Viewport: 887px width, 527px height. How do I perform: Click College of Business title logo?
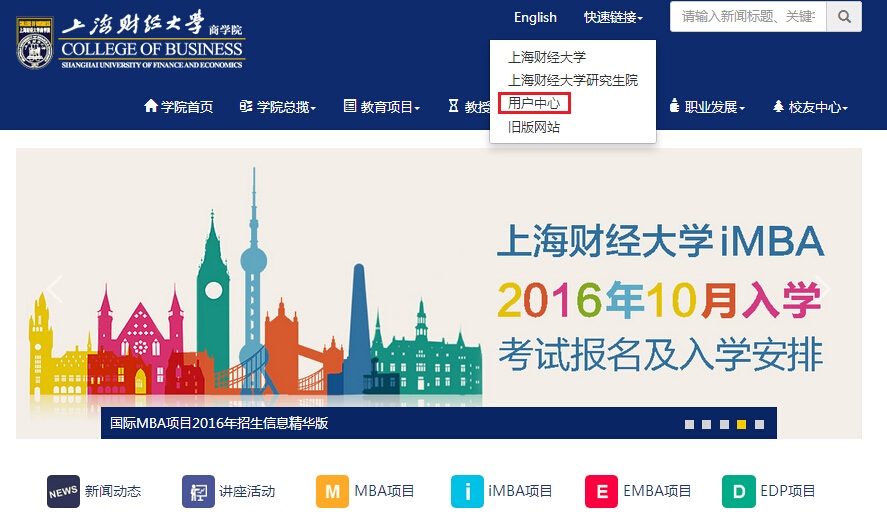click(153, 41)
